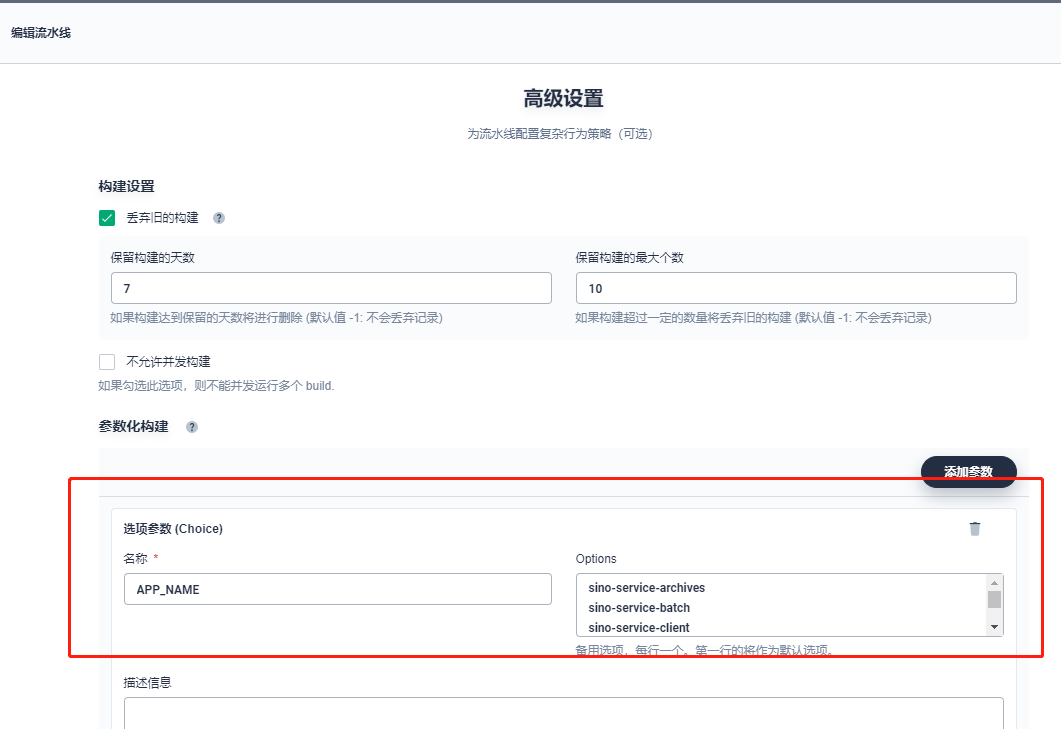The width and height of the screenshot is (1061, 729).
Task: Click the 高级设置 heading
Action: [x=563, y=99]
